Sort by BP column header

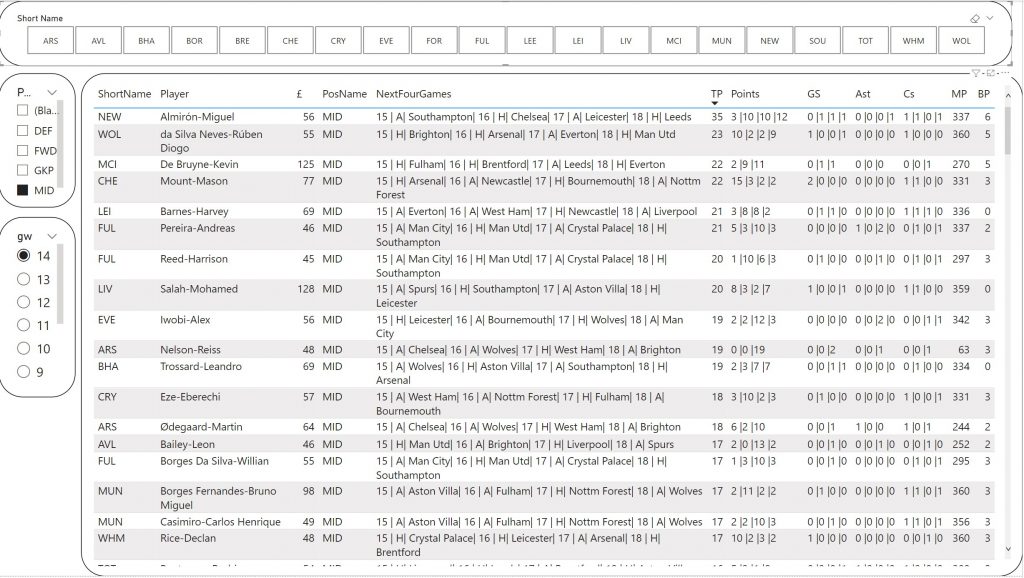(x=984, y=94)
